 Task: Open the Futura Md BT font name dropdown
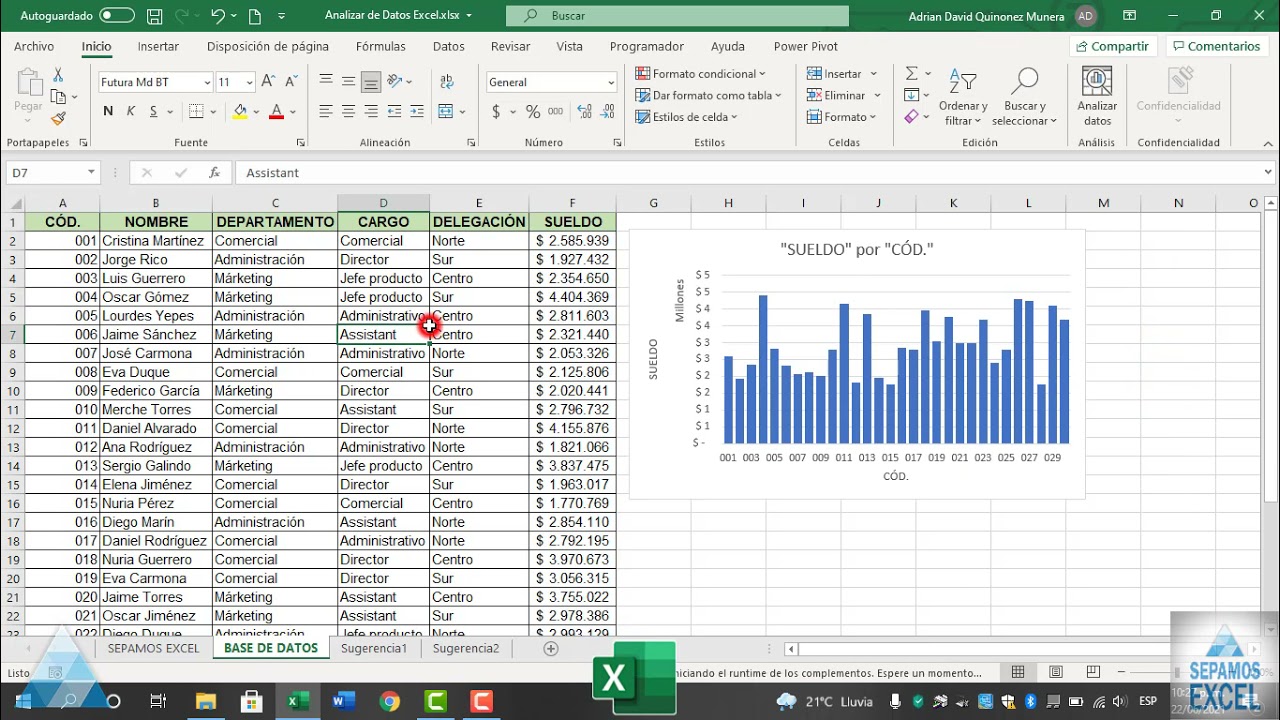click(x=207, y=83)
